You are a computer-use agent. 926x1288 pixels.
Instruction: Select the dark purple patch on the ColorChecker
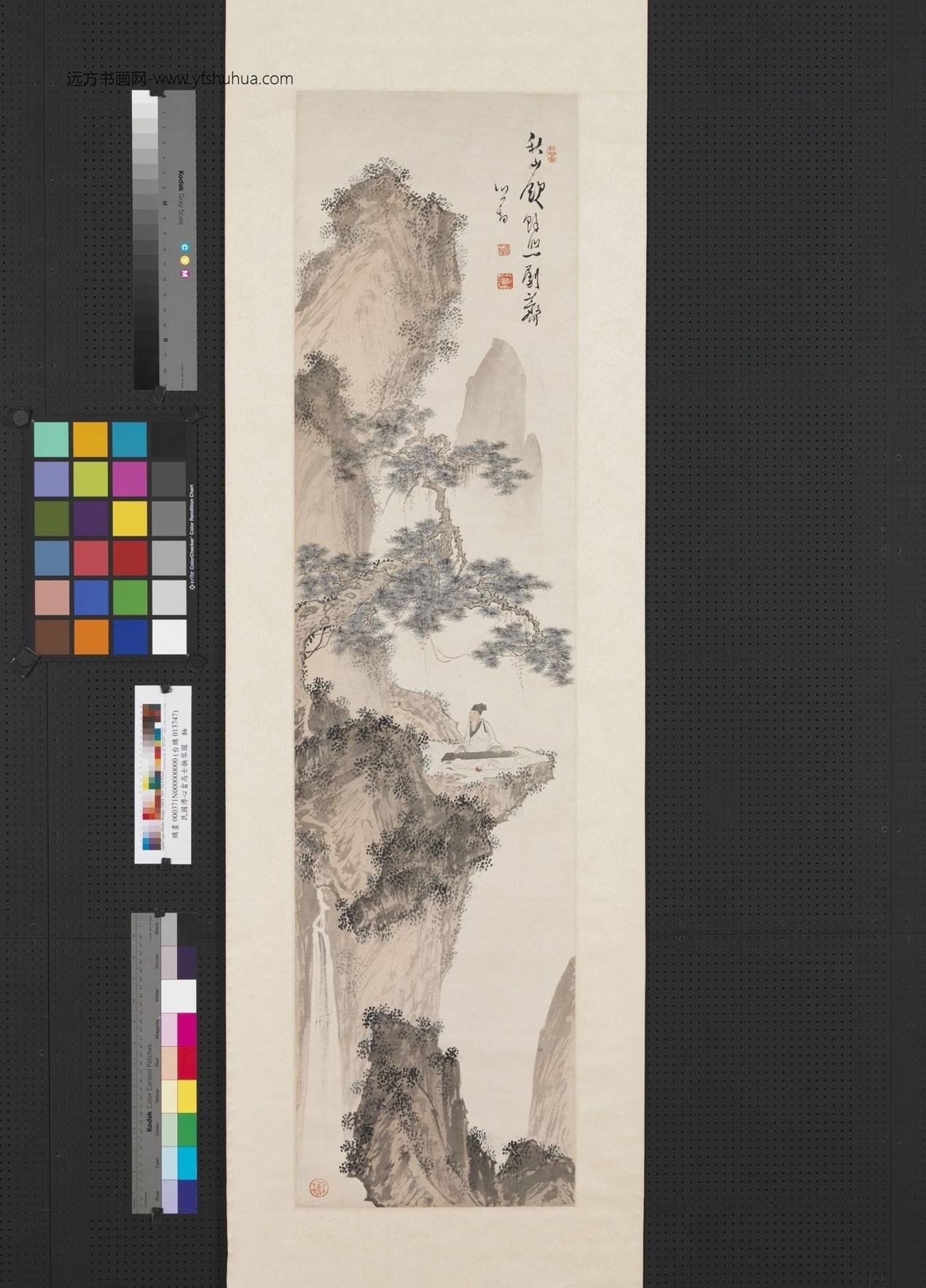(x=90, y=518)
